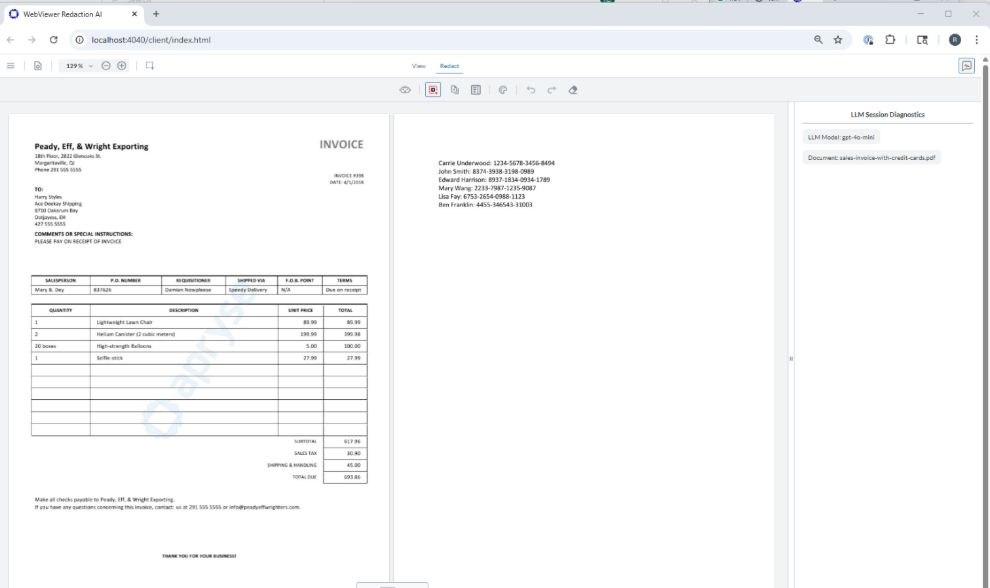Click the 'LLM Model: gpt-4o-mini' chip
The width and height of the screenshot is (990, 588).
tap(841, 137)
